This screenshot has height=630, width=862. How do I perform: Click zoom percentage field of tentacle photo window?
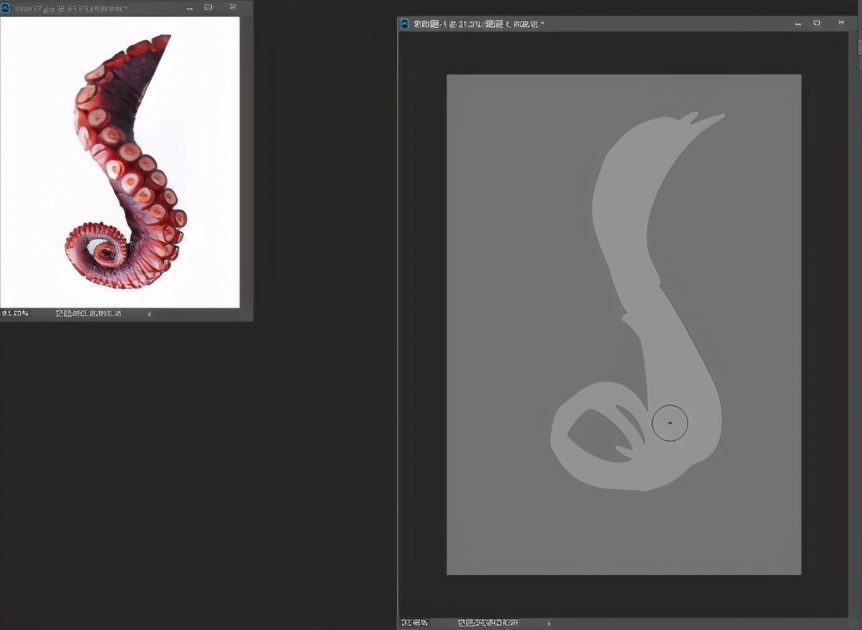14,314
